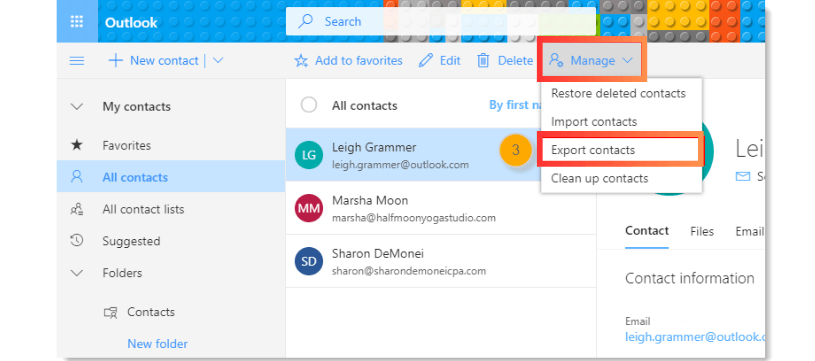Switch to the Email tab
815x361 pixels.
750,232
